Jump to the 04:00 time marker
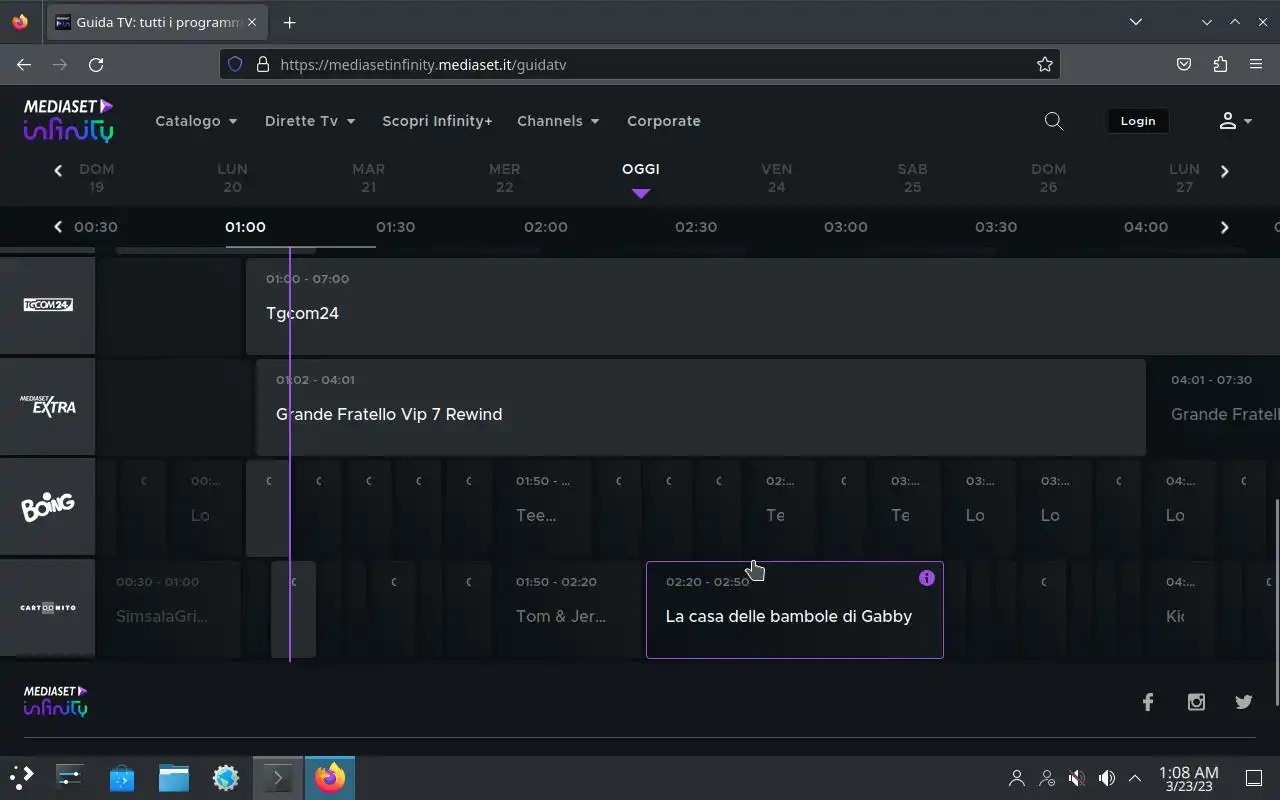This screenshot has width=1280, height=800. [x=1146, y=227]
